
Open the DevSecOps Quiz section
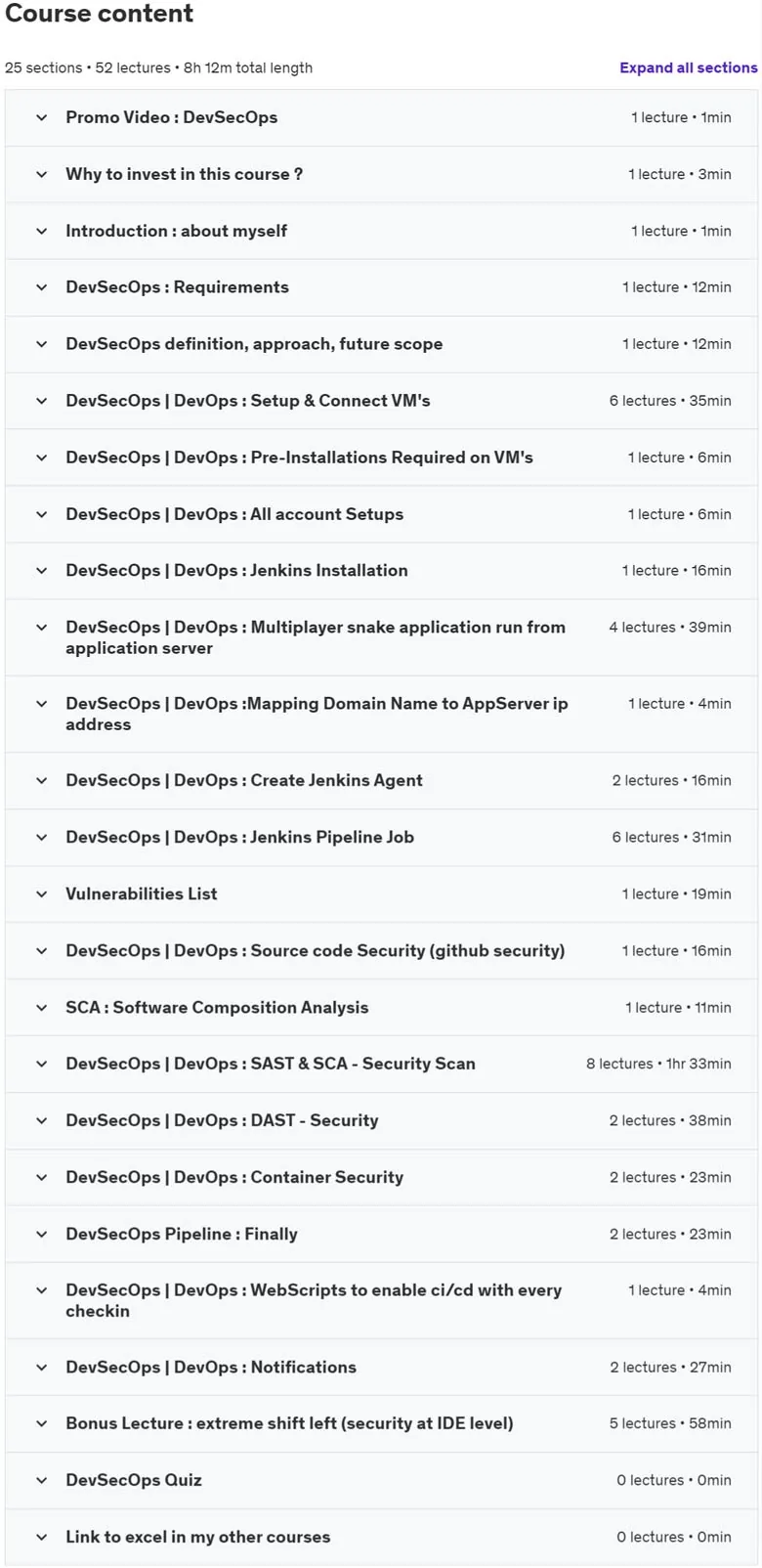[x=381, y=1480]
